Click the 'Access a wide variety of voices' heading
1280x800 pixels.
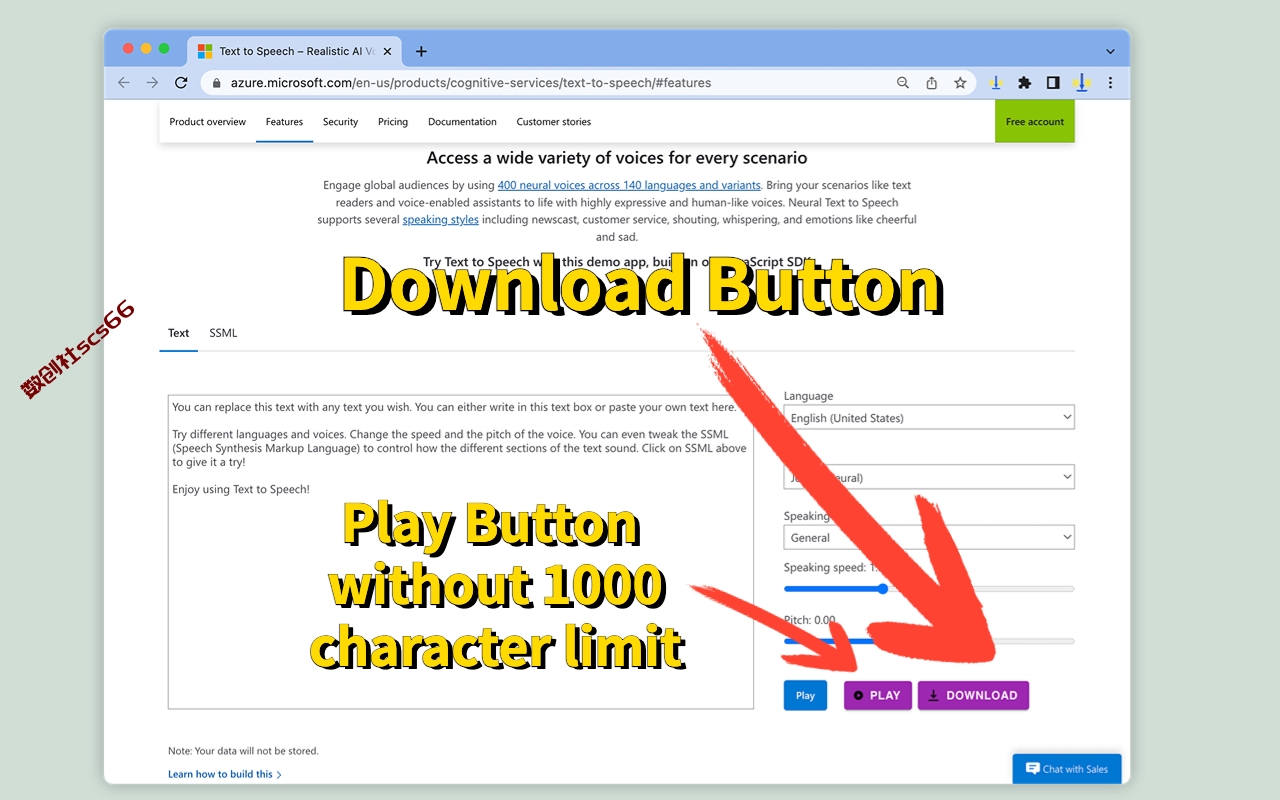click(617, 158)
